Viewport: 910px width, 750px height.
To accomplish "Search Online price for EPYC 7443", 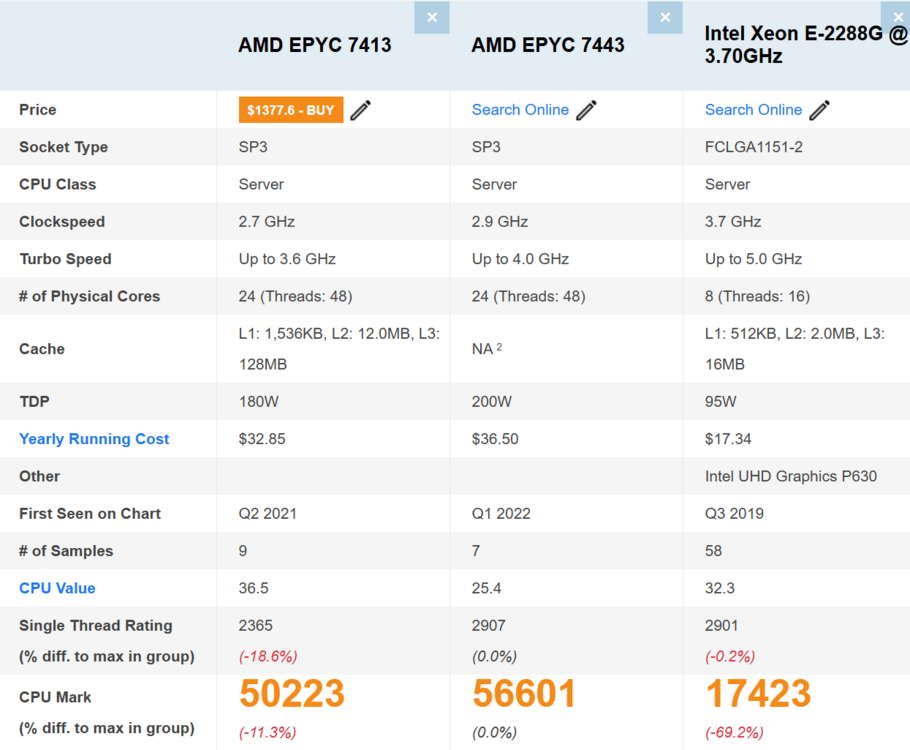I will point(520,110).
